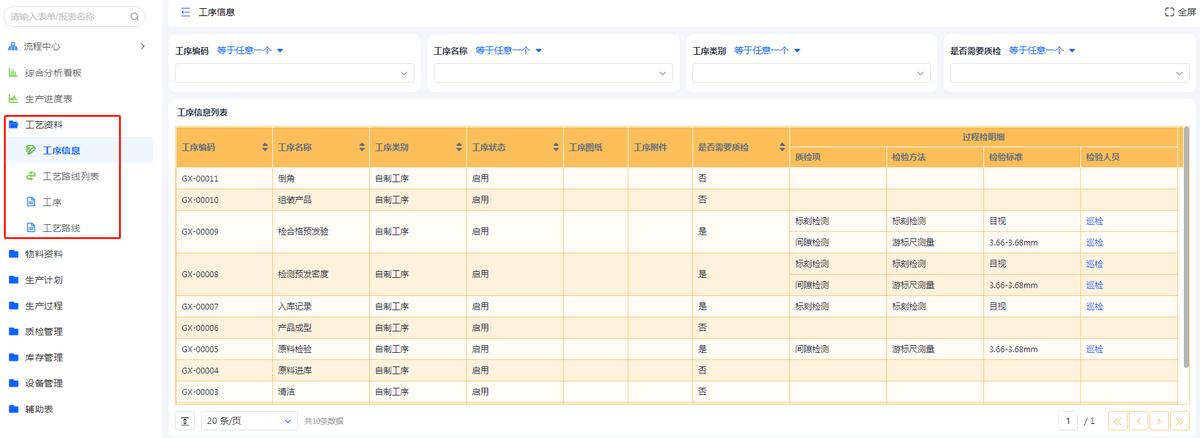Click cell GX-00009
Viewport: 1200px width, 438px height.
(223, 231)
